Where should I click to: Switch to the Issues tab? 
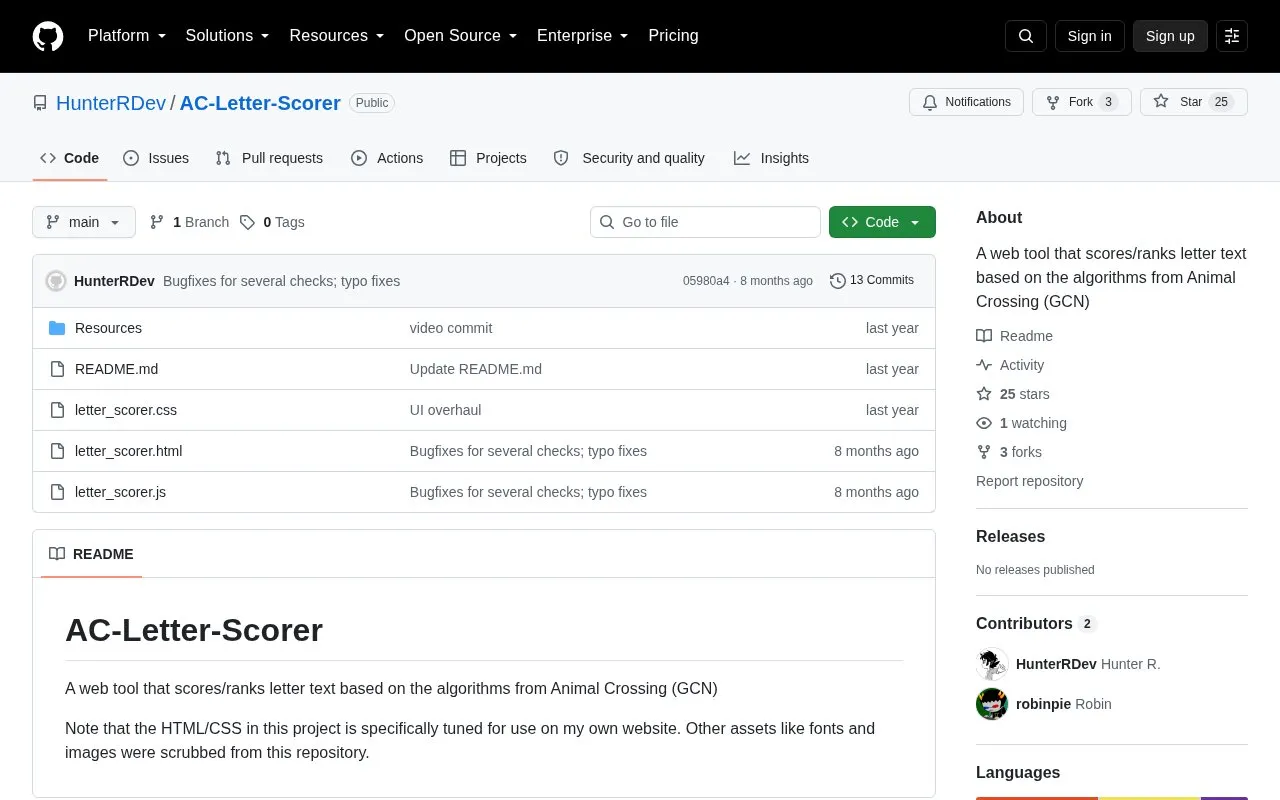point(156,158)
